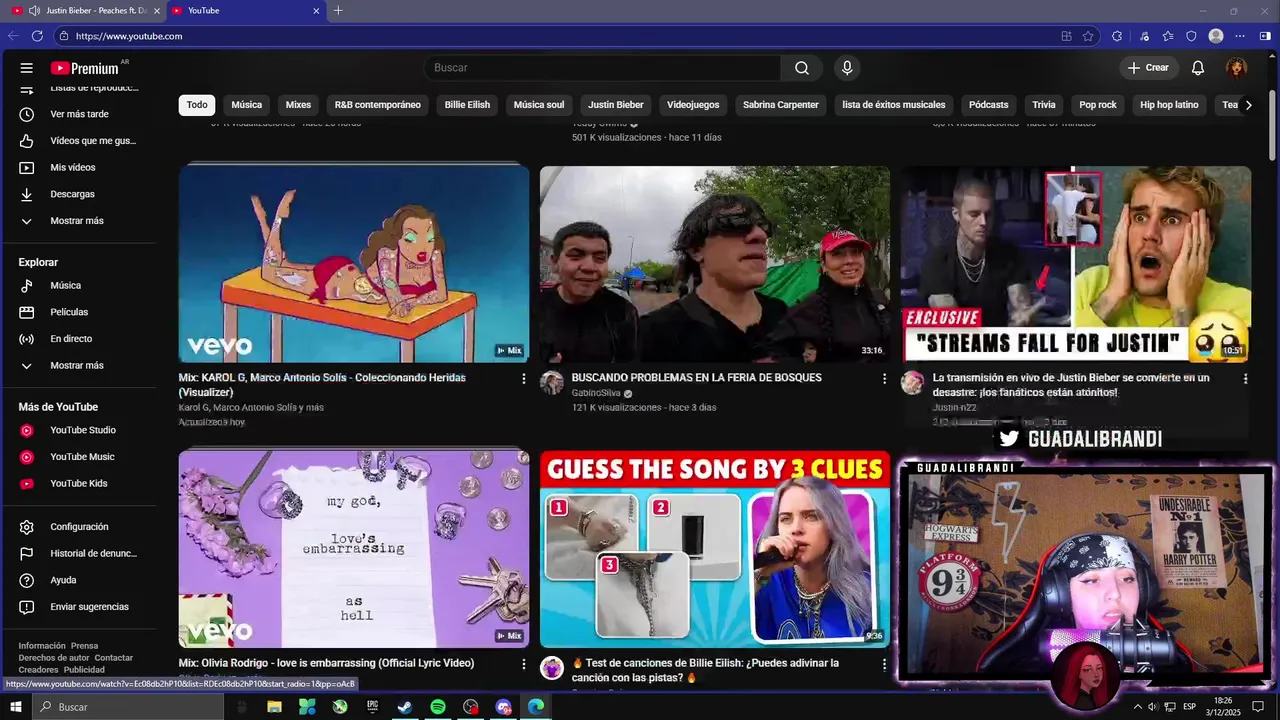This screenshot has width=1280, height=720.
Task: Click the Windows Start button
Action: (x=16, y=707)
